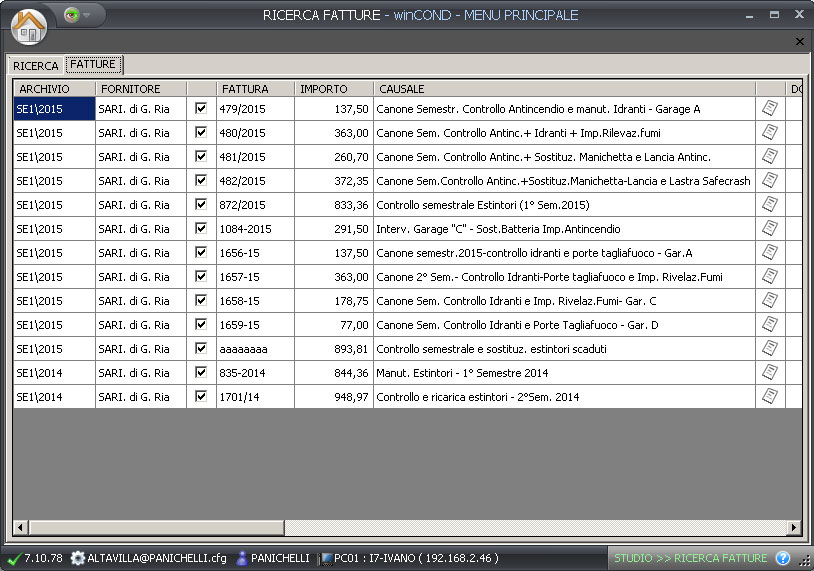Click the horizontal scrollbar right arrow

794,527
